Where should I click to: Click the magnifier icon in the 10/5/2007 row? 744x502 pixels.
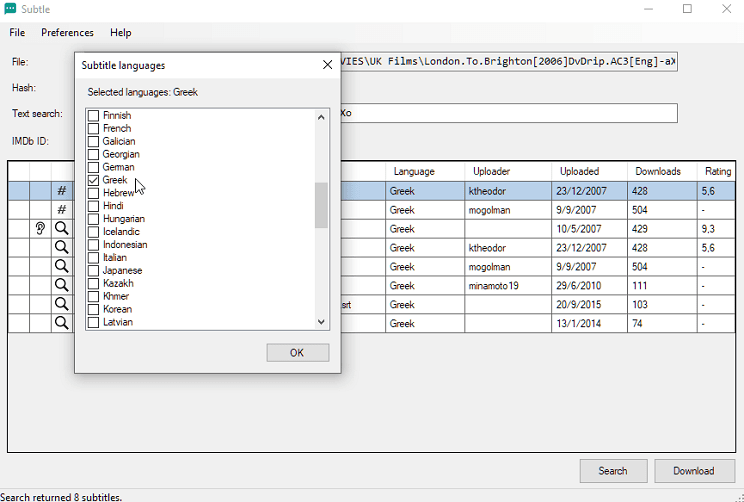[x=62, y=229]
